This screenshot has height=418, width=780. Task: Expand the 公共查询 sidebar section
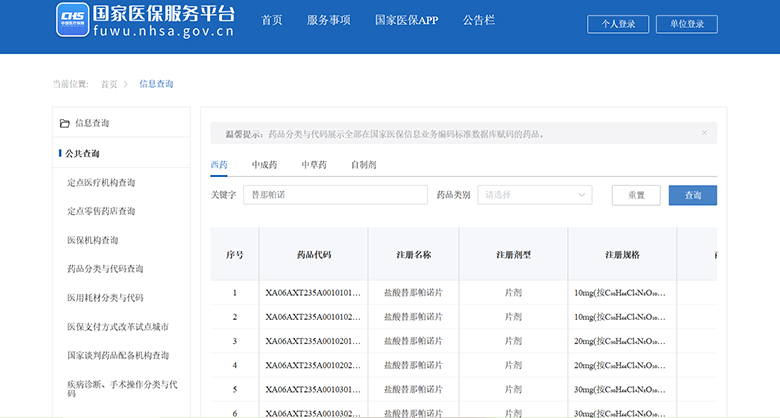pos(83,154)
